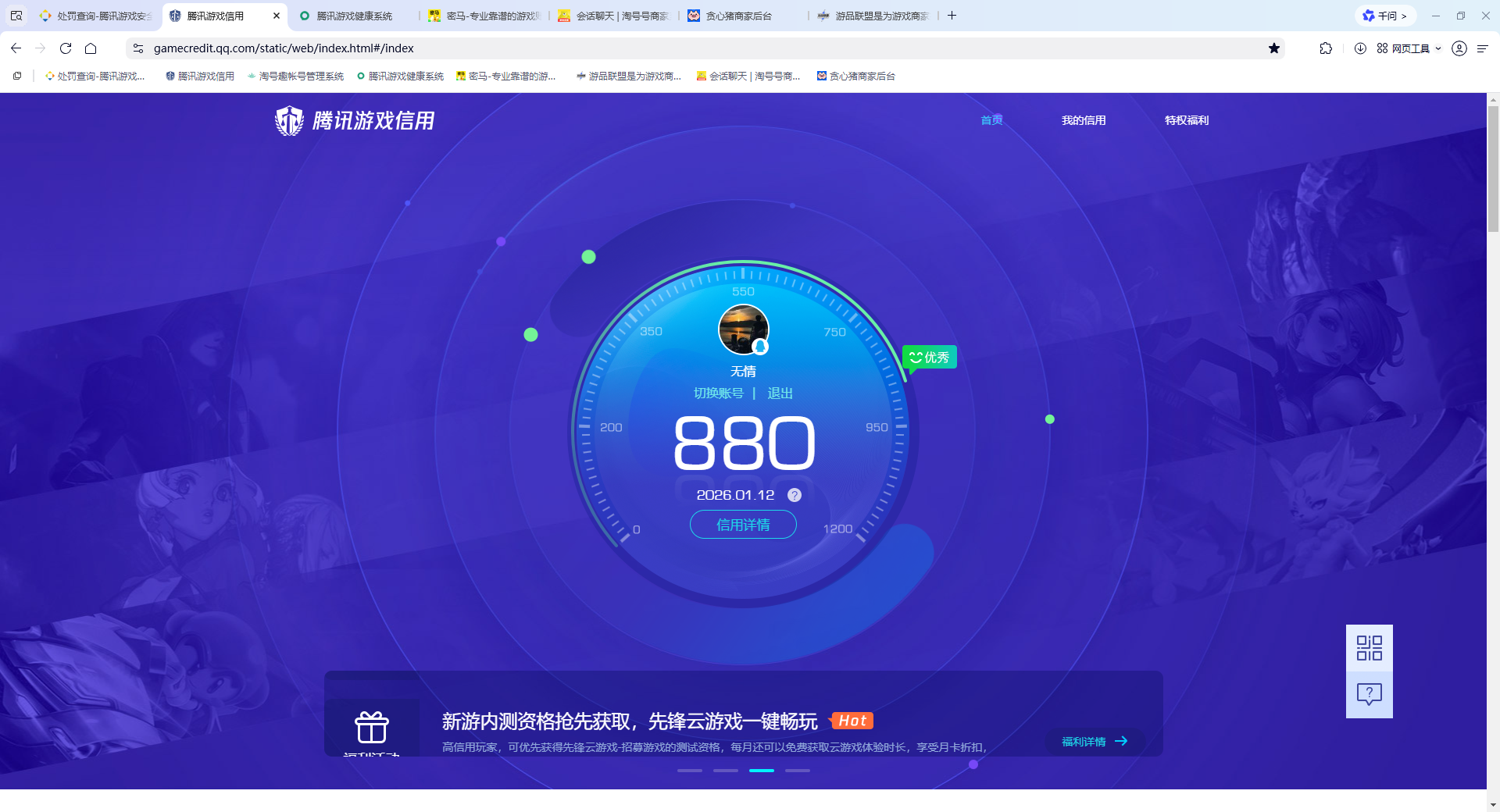The height and width of the screenshot is (812, 1500).
Task: Click the gift box welfare icon
Action: 372,727
